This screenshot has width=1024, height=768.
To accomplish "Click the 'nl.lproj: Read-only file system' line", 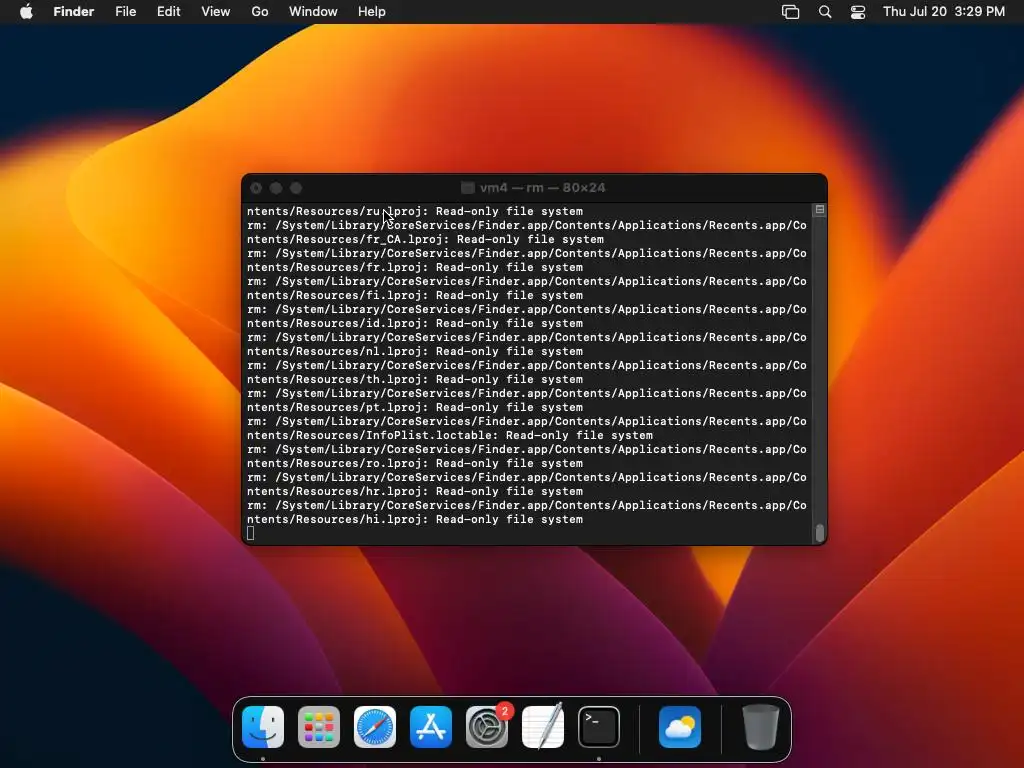I will [415, 351].
